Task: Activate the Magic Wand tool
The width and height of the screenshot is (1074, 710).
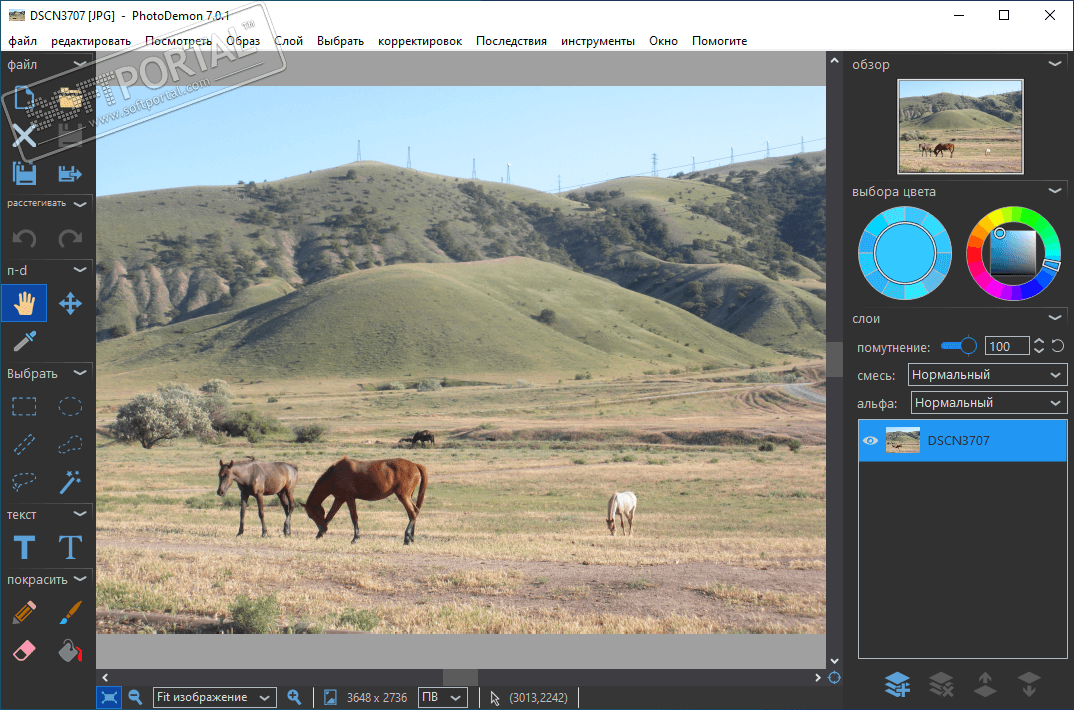Action: (70, 482)
